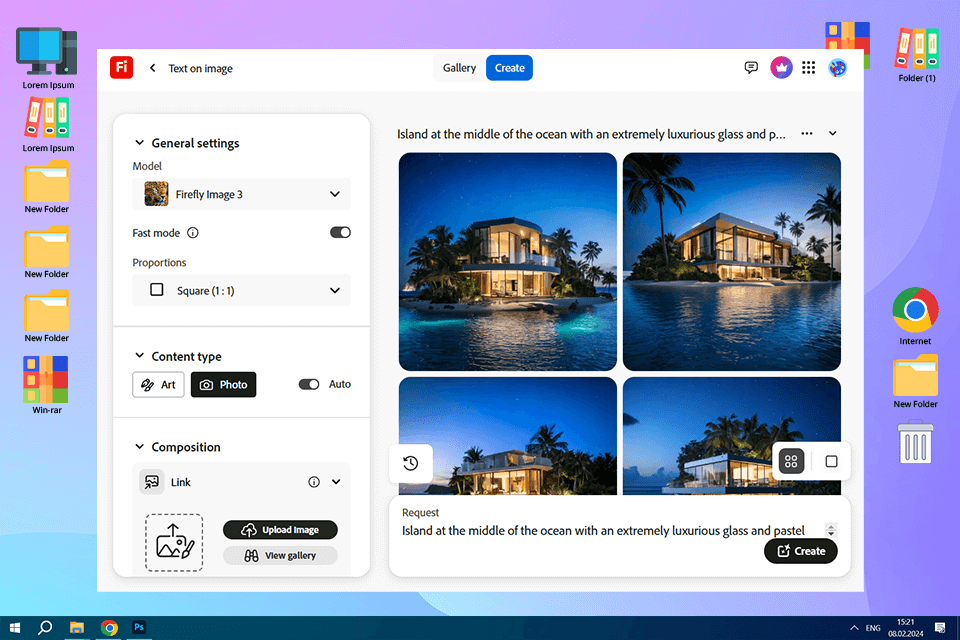Click the Link reference image icon
Image resolution: width=960 pixels, height=640 pixels.
point(151,482)
